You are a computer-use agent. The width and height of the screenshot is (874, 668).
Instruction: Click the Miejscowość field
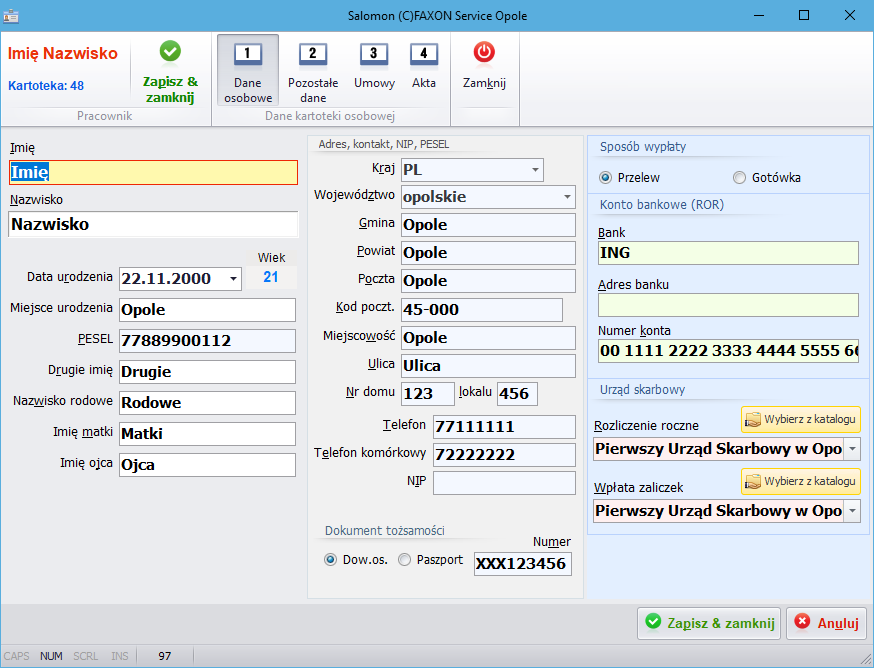488,338
